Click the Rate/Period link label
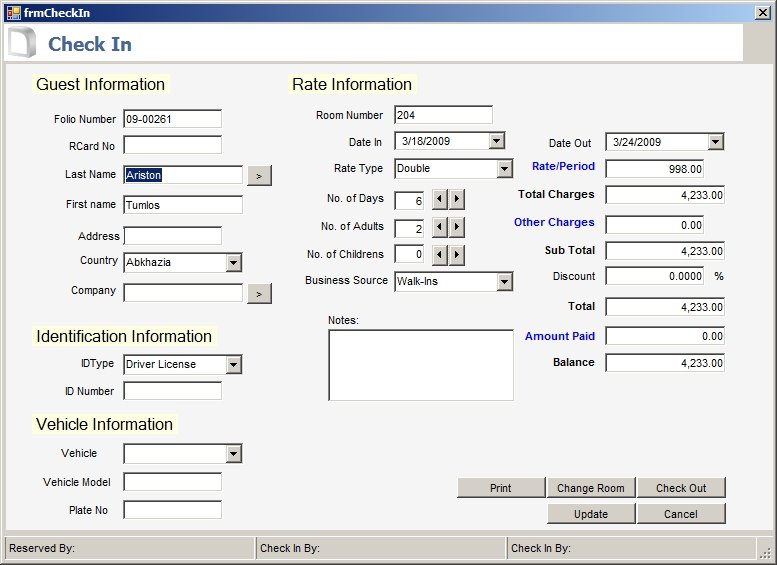The width and height of the screenshot is (777, 565). [563, 166]
